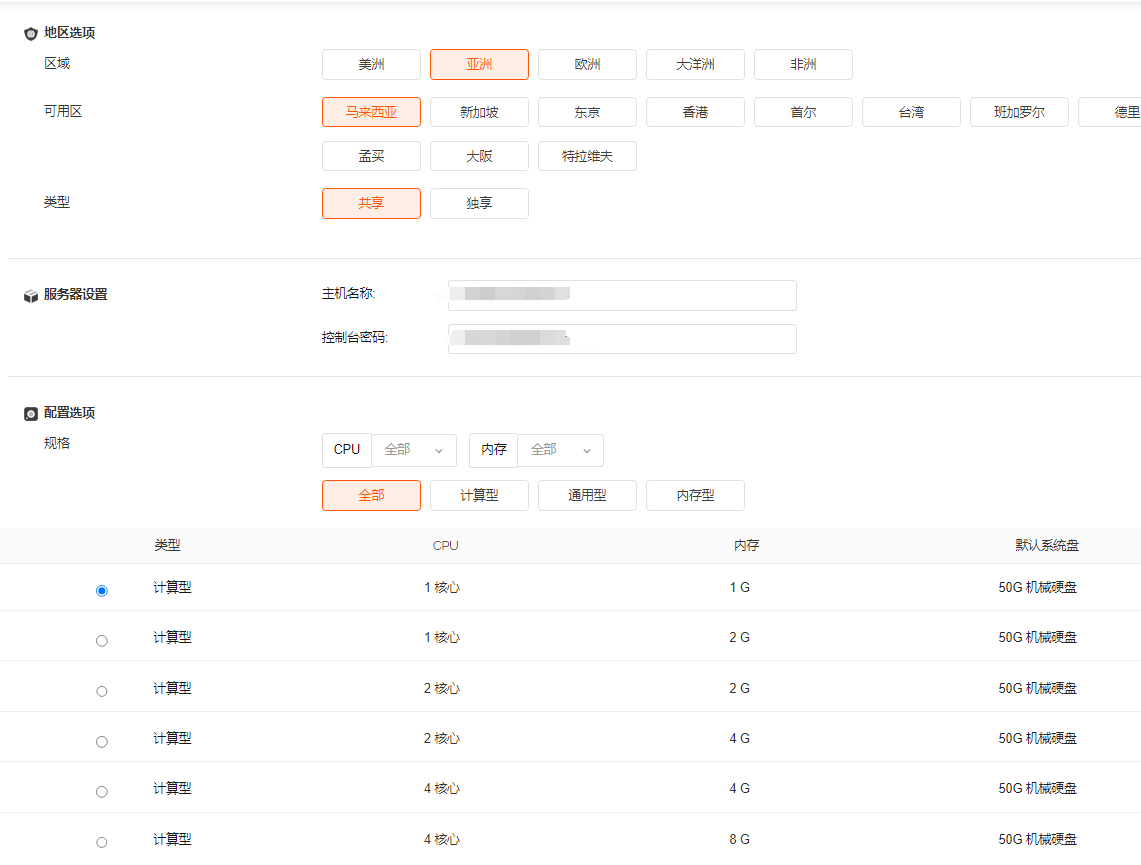Show 通用型 specifications

(x=587, y=495)
